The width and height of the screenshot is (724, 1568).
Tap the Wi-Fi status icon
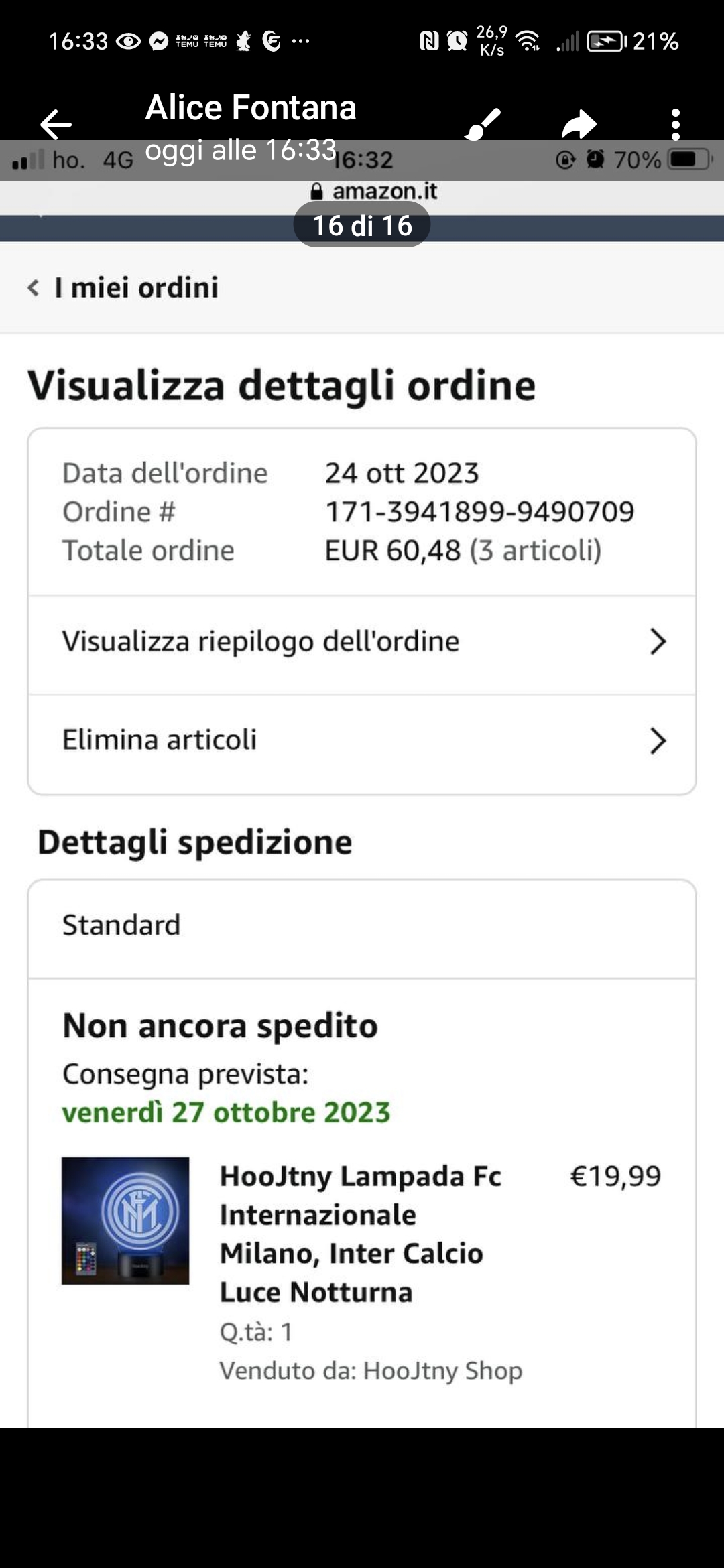(529, 42)
